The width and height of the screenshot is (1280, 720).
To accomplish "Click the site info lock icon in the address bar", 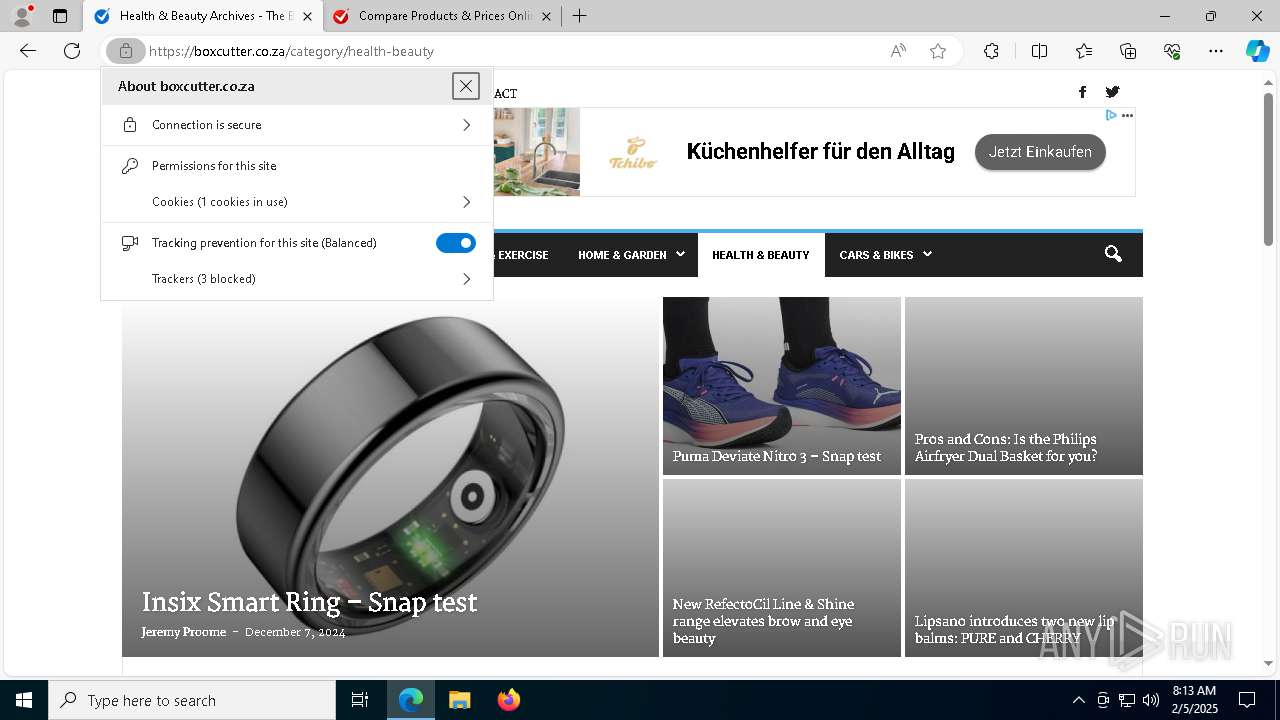I will point(126,51).
